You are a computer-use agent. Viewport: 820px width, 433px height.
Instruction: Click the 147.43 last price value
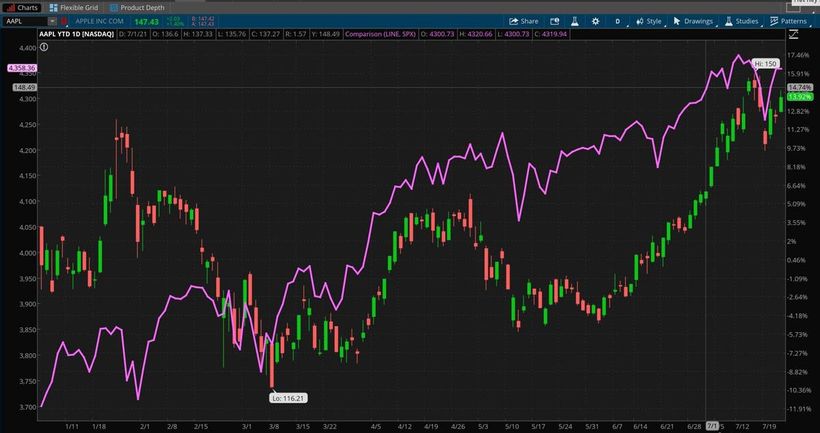click(x=146, y=21)
